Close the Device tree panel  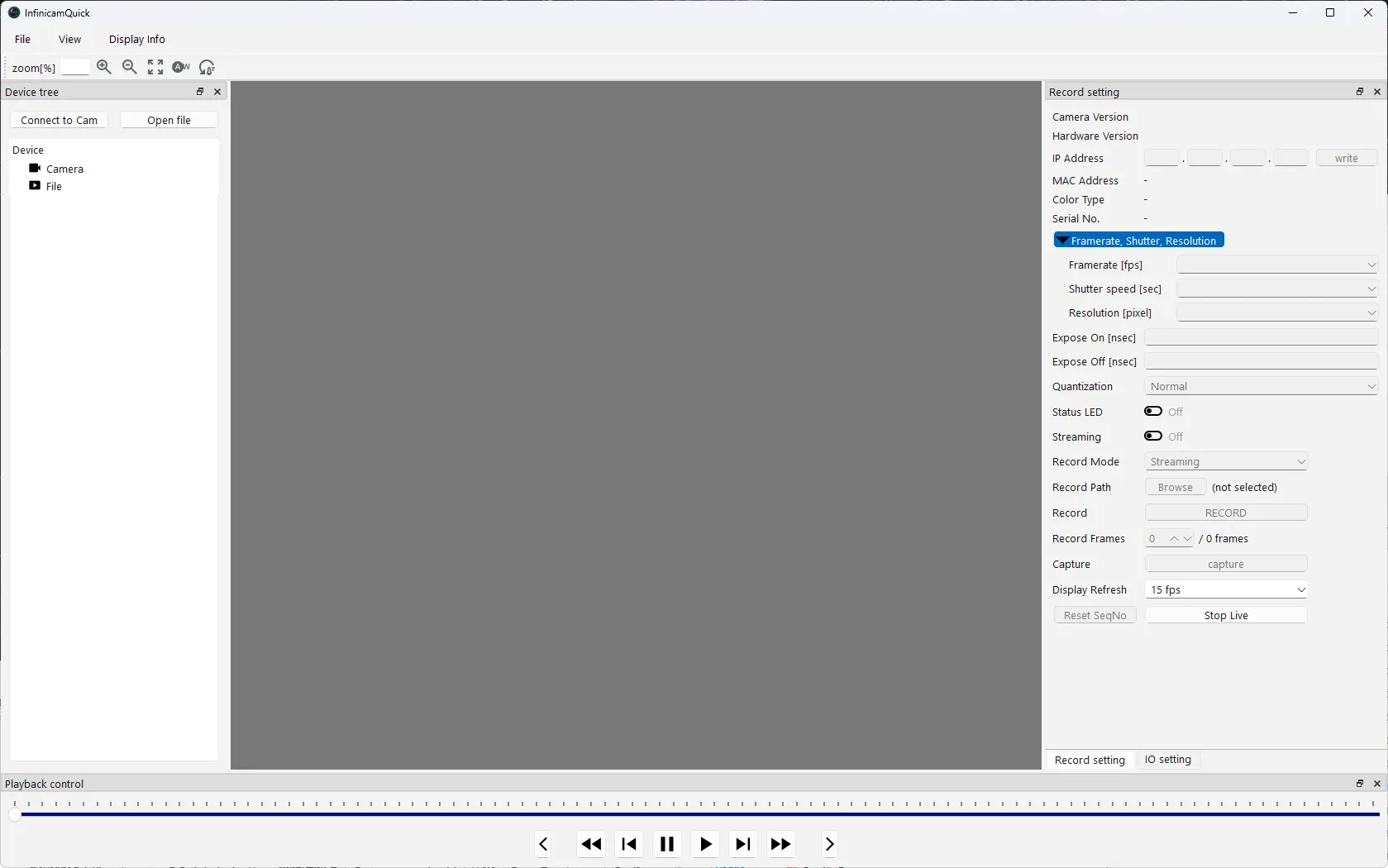[217, 92]
